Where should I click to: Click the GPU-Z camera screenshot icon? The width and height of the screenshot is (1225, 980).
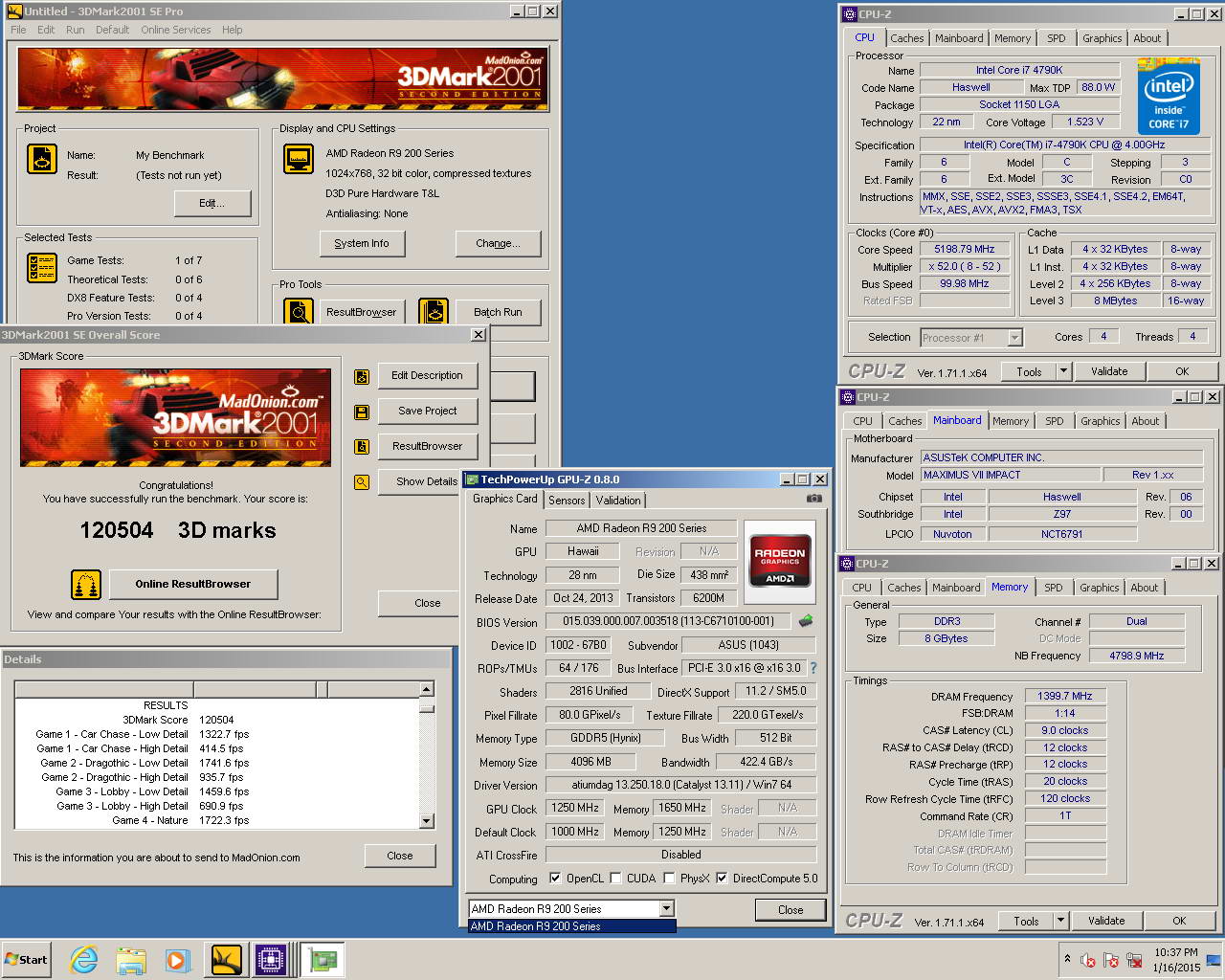[814, 499]
